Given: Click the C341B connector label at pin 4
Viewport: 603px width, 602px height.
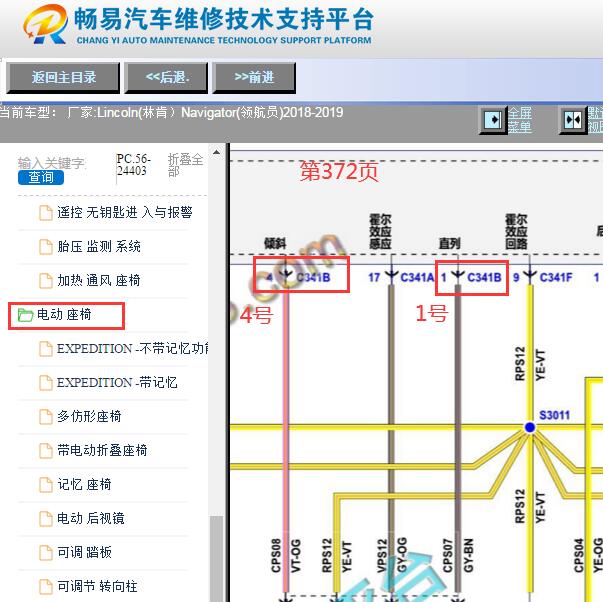Looking at the screenshot, I should pos(313,277).
